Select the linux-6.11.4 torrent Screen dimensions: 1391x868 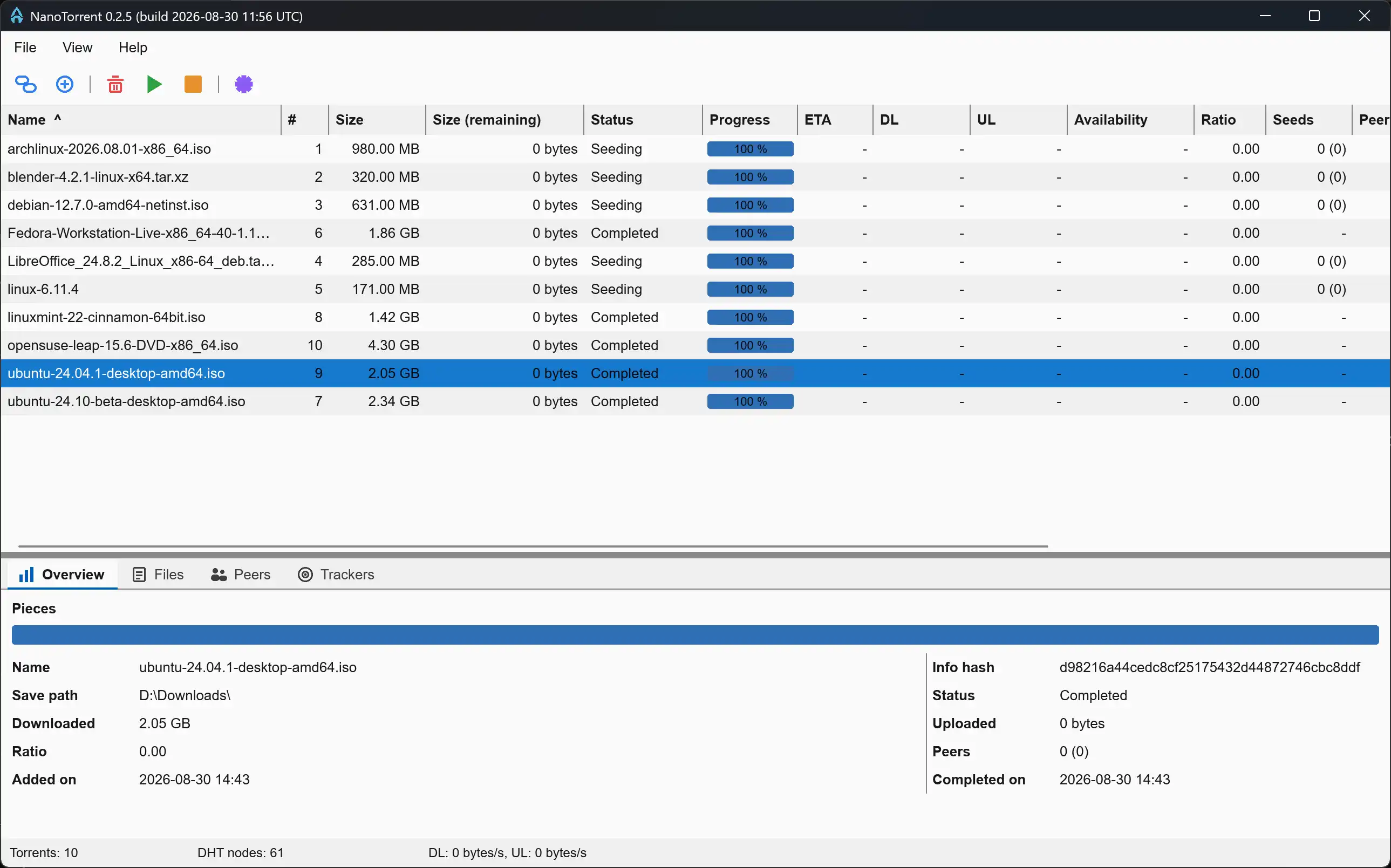coord(695,289)
